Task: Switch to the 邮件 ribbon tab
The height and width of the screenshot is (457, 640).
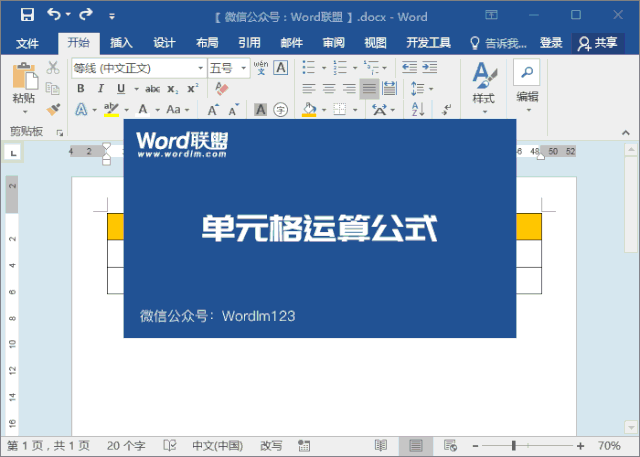Action: pos(292,42)
